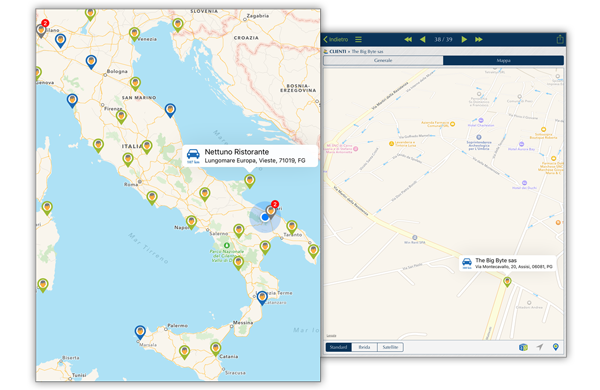Image resolution: width=600 pixels, height=390 pixels.
Task: Switch map to Ibrida mode
Action: pyautogui.click(x=364, y=347)
